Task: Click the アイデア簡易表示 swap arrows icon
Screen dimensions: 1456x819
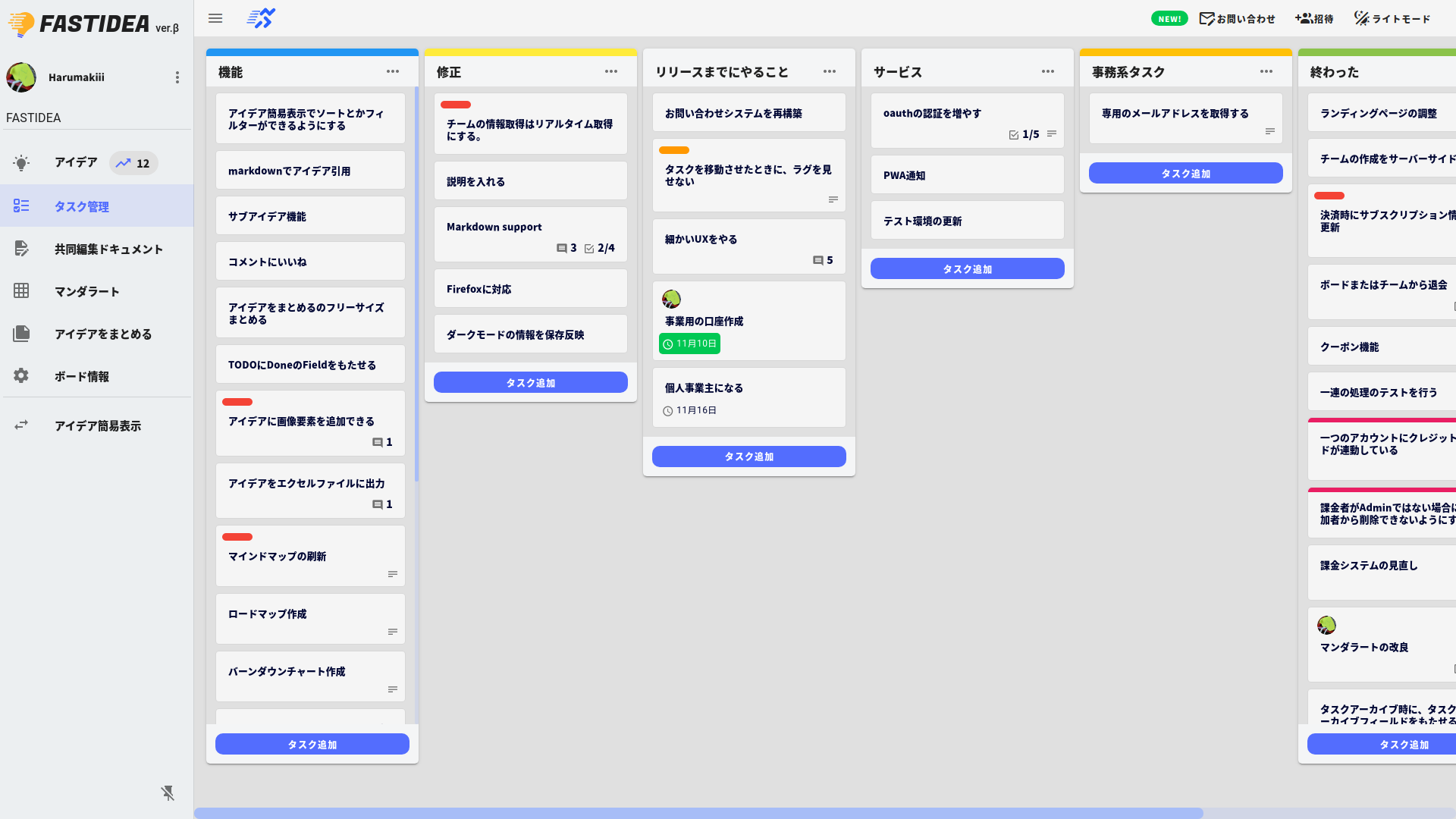Action: tap(21, 425)
